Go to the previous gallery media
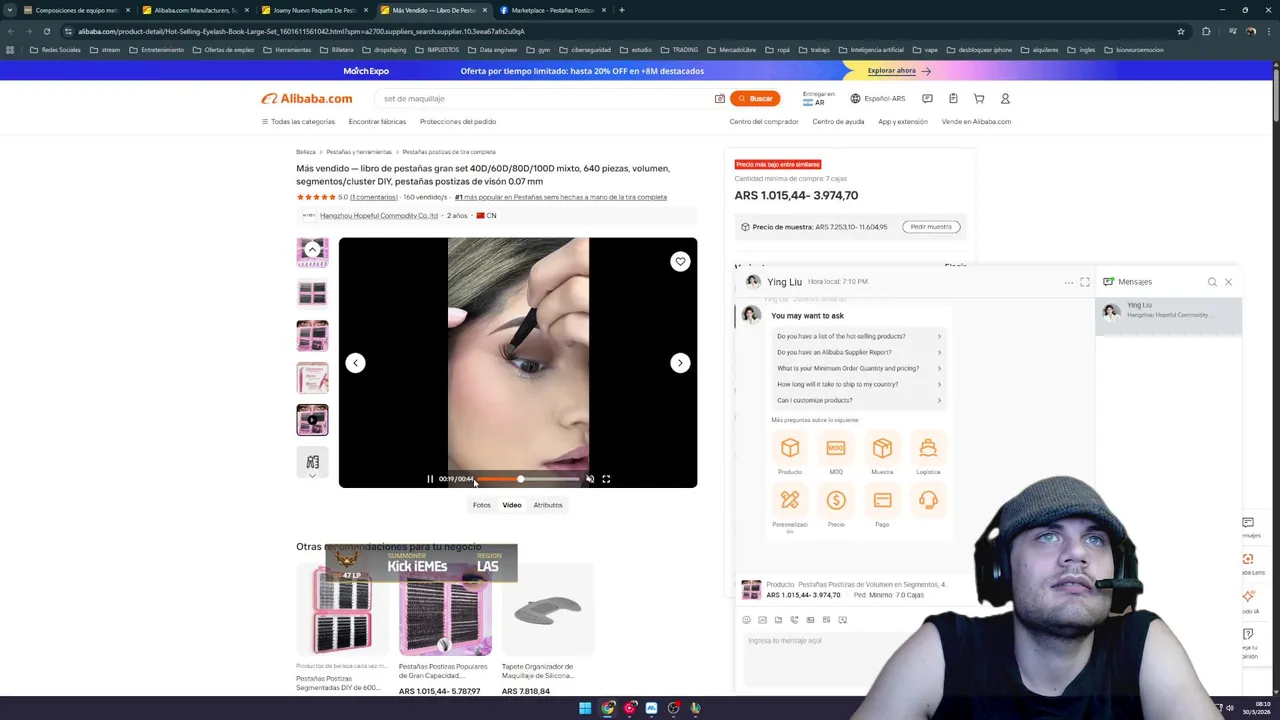1280x720 pixels. click(x=355, y=363)
